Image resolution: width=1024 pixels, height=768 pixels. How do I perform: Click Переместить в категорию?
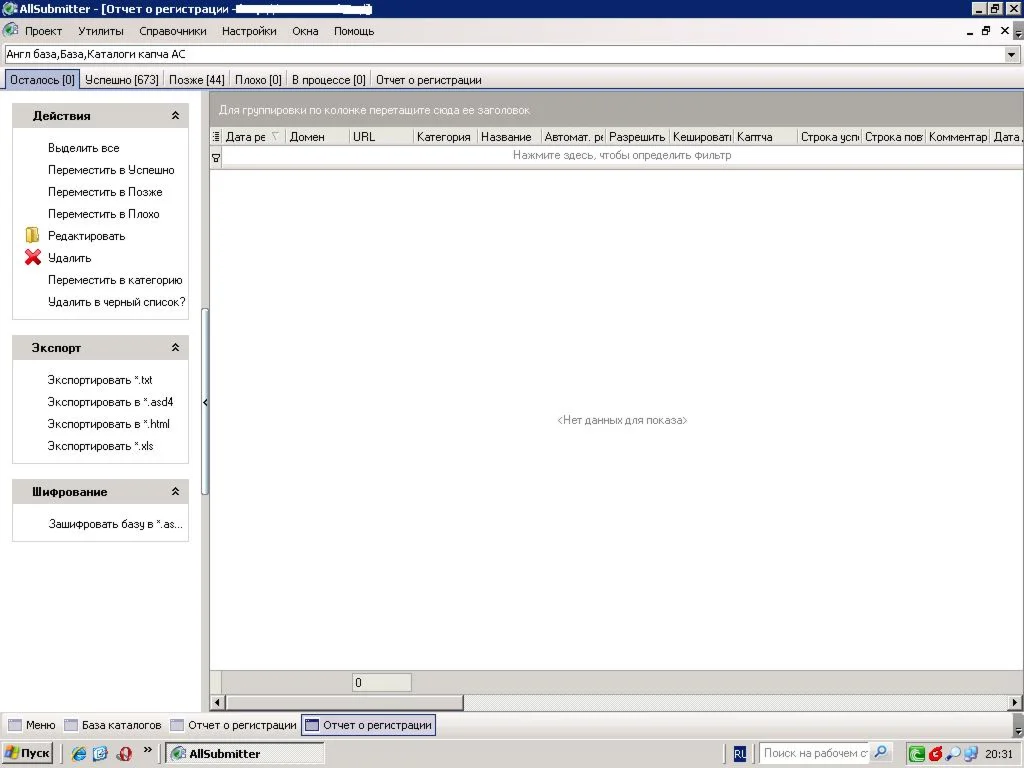[115, 280]
